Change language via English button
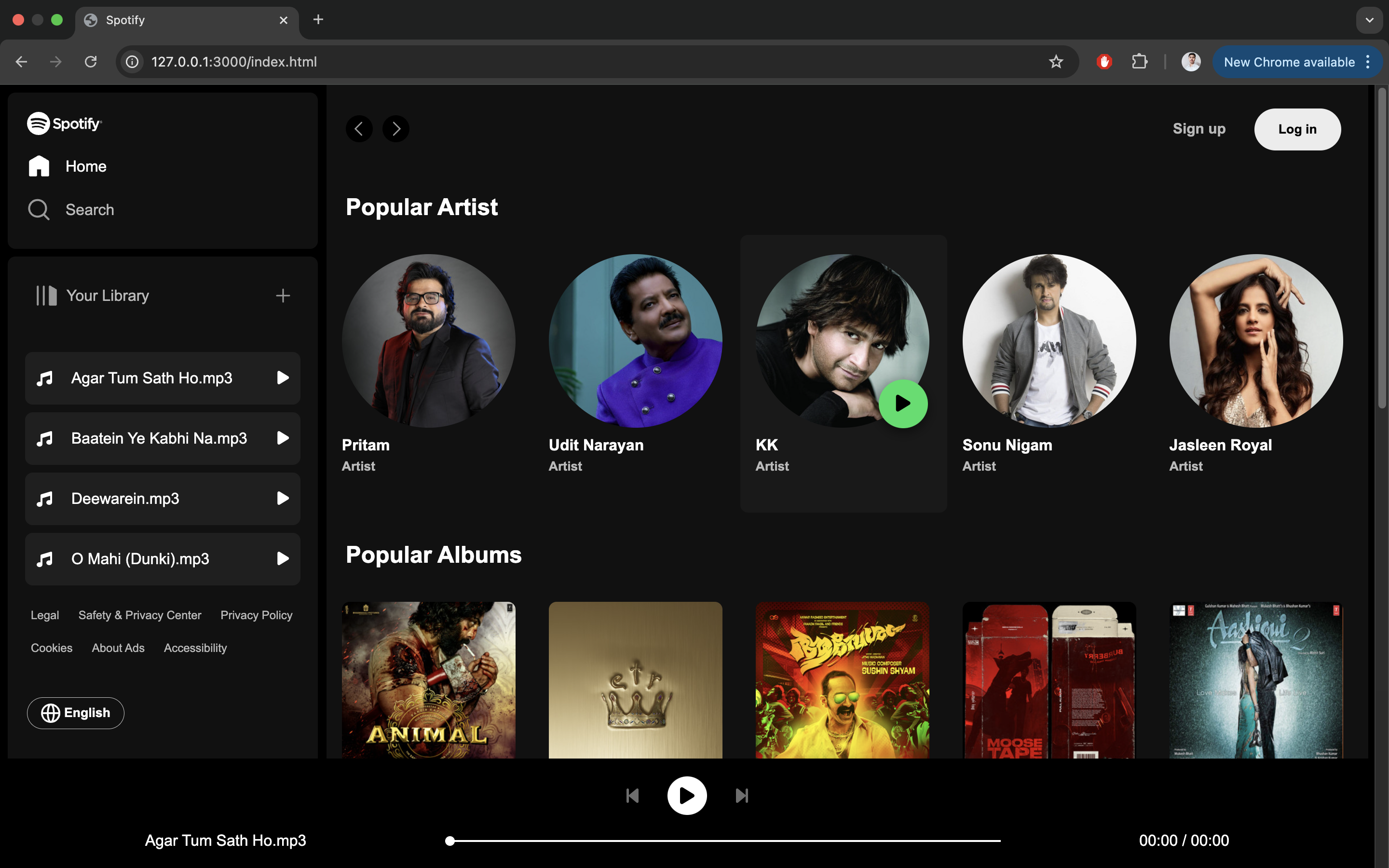This screenshot has height=868, width=1389. tap(76, 713)
